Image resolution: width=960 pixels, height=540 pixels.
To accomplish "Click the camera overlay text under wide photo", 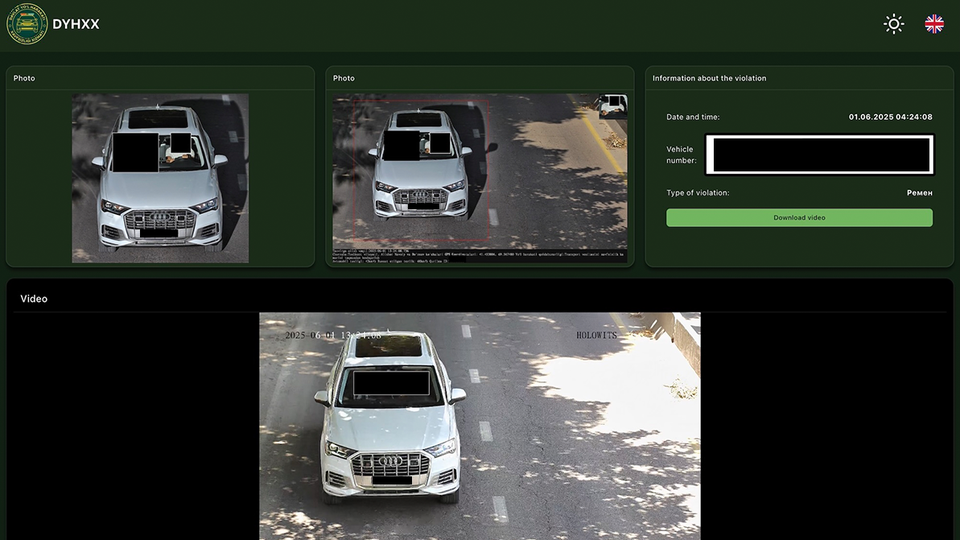I will tap(480, 255).
